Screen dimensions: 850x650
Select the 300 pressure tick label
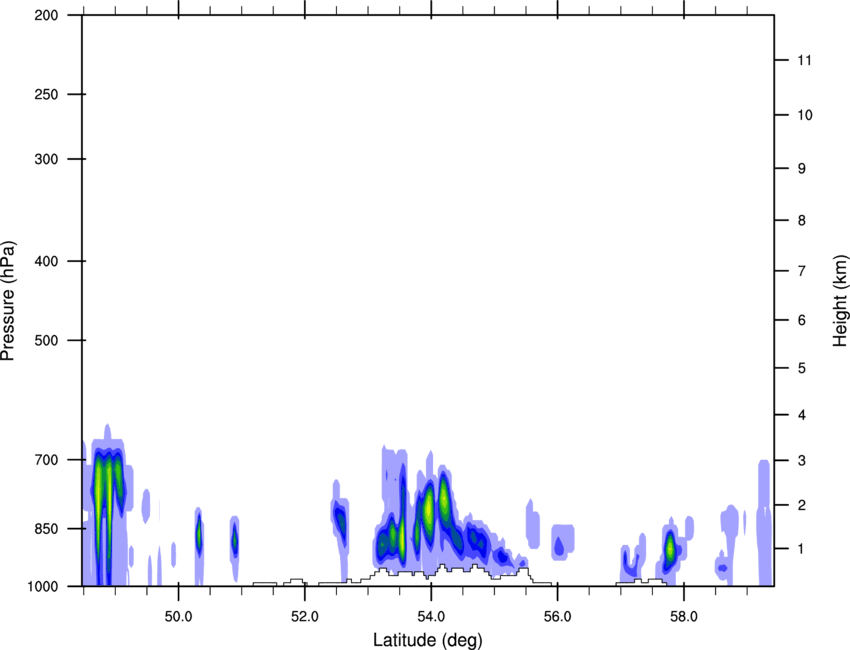point(46,159)
